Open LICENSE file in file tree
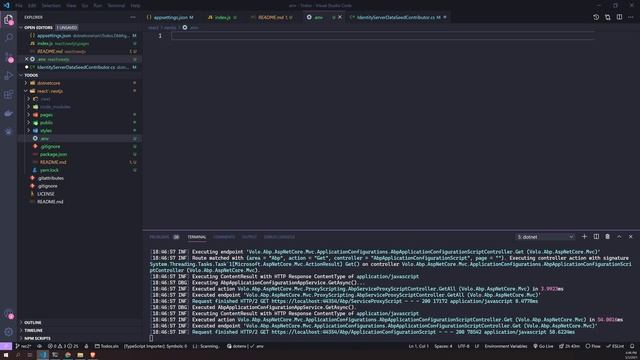Viewport: 640px width, 360px height. click(45, 194)
